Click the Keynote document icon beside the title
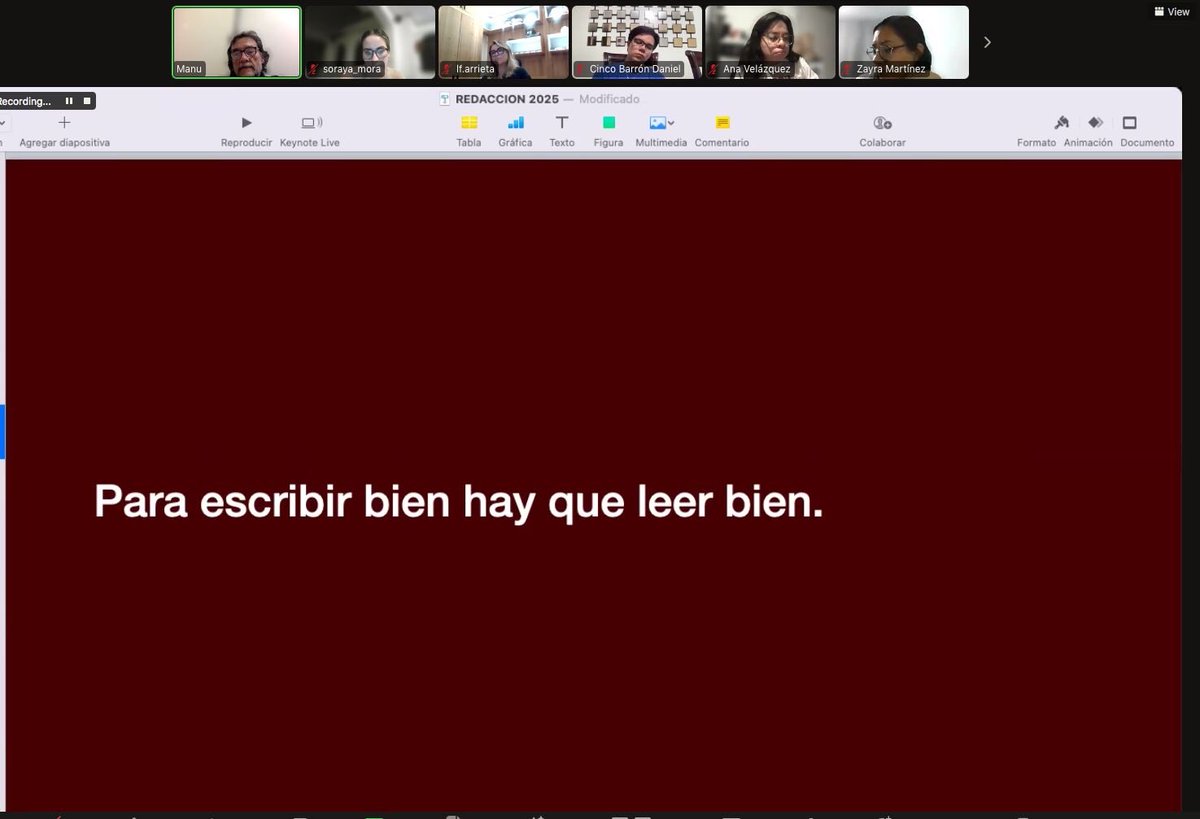 445,99
